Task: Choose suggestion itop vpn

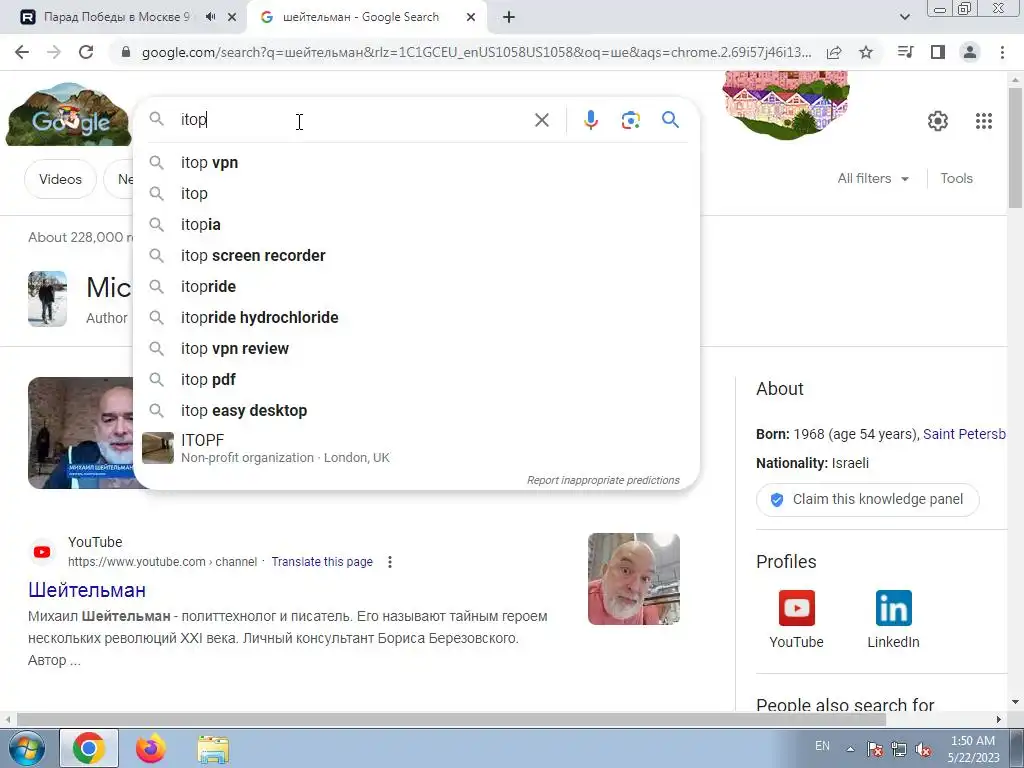Action: (x=415, y=163)
